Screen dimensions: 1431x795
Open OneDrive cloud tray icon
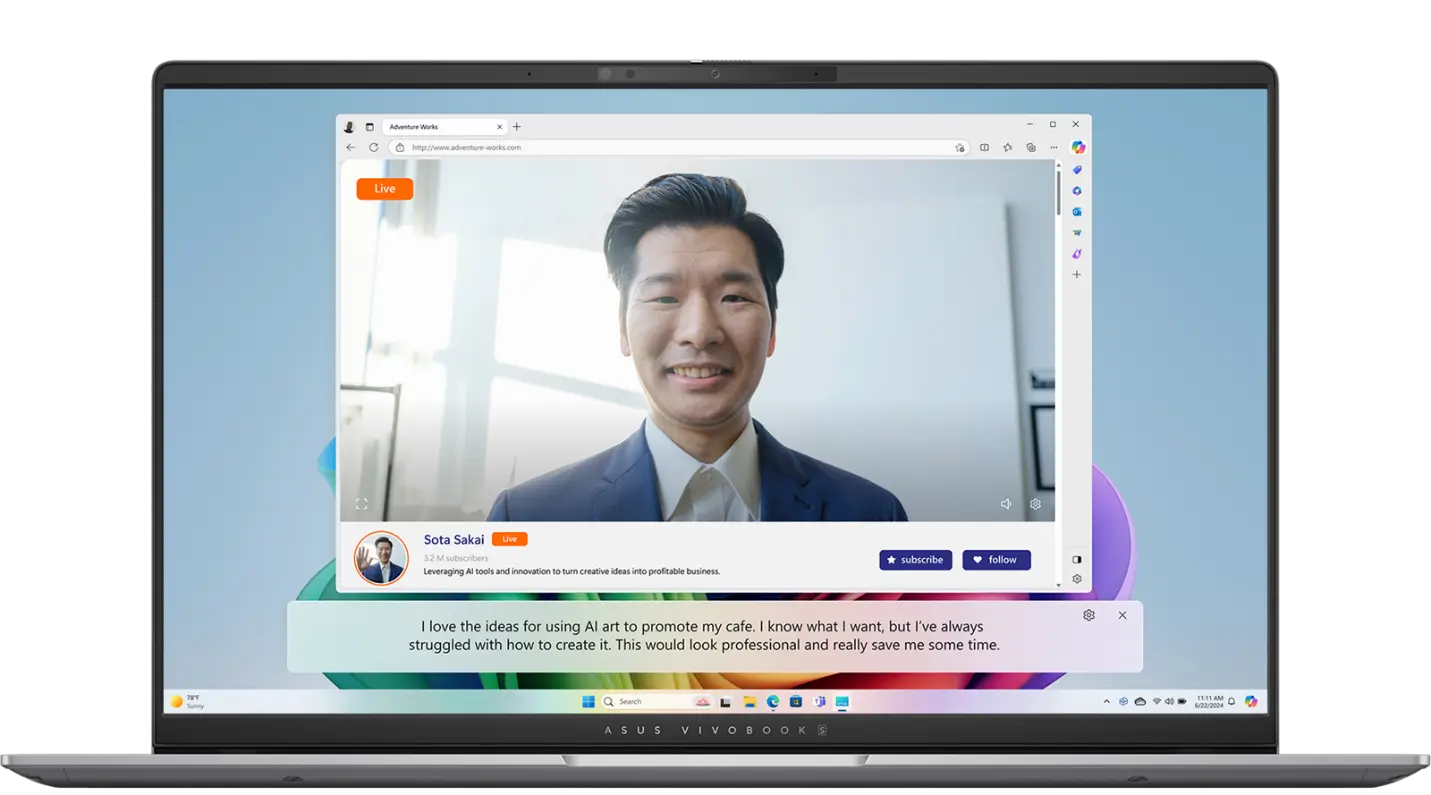pyautogui.click(x=1140, y=702)
